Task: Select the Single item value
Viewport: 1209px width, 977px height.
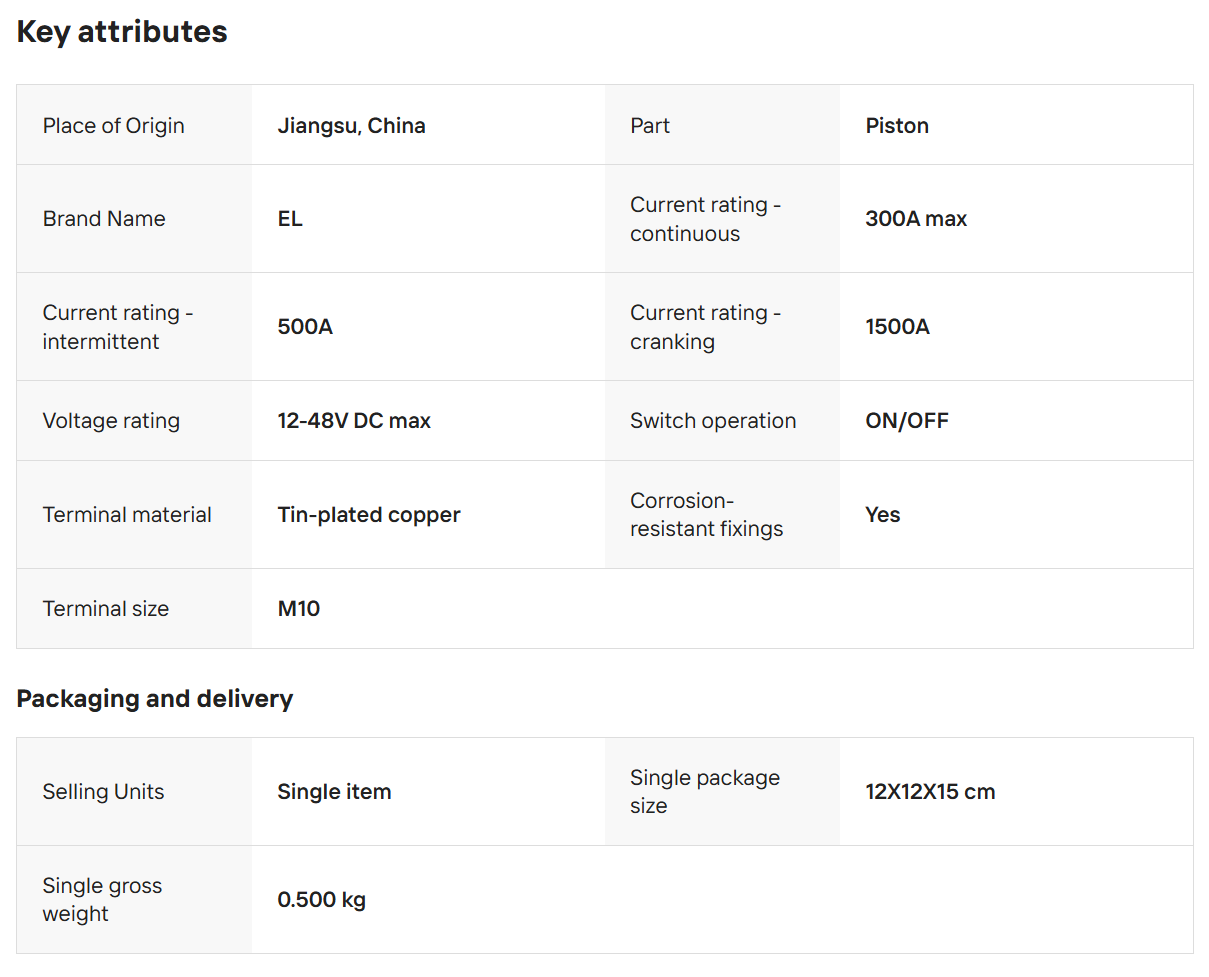Action: pyautogui.click(x=334, y=792)
